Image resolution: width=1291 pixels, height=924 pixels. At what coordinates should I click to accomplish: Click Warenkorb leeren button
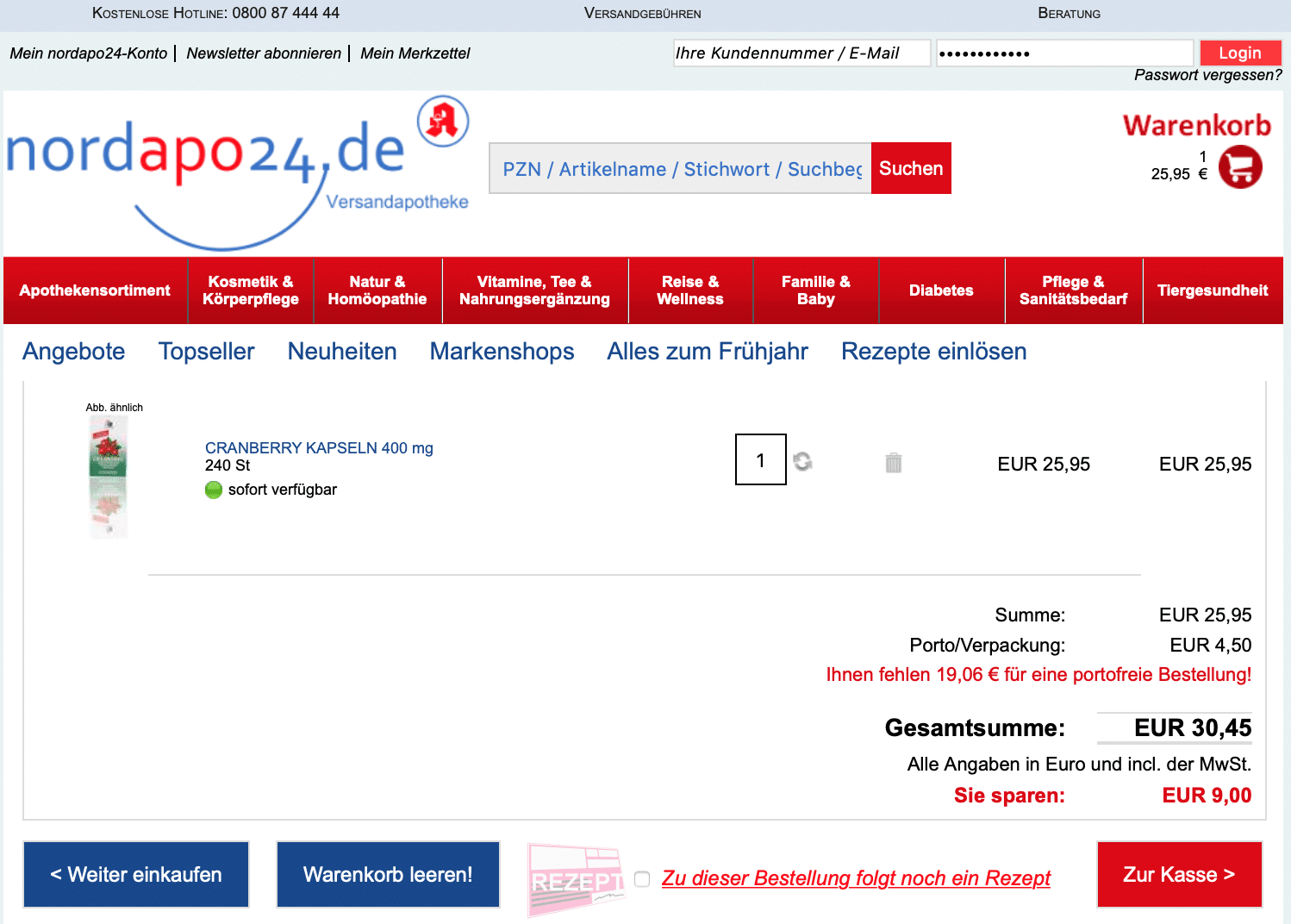coord(388,874)
